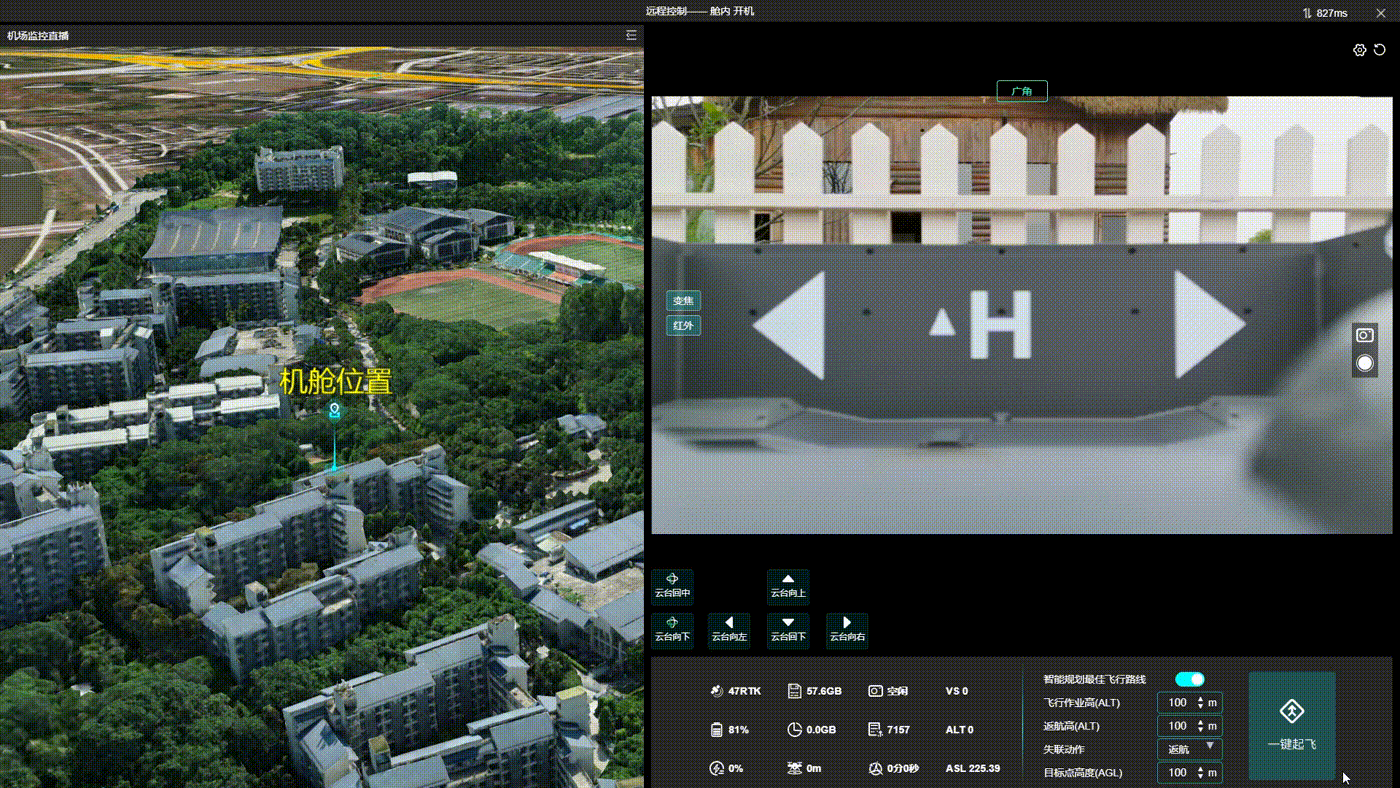The width and height of the screenshot is (1400, 788).
Task: Take a photo with the camera icon
Action: pos(1364,336)
